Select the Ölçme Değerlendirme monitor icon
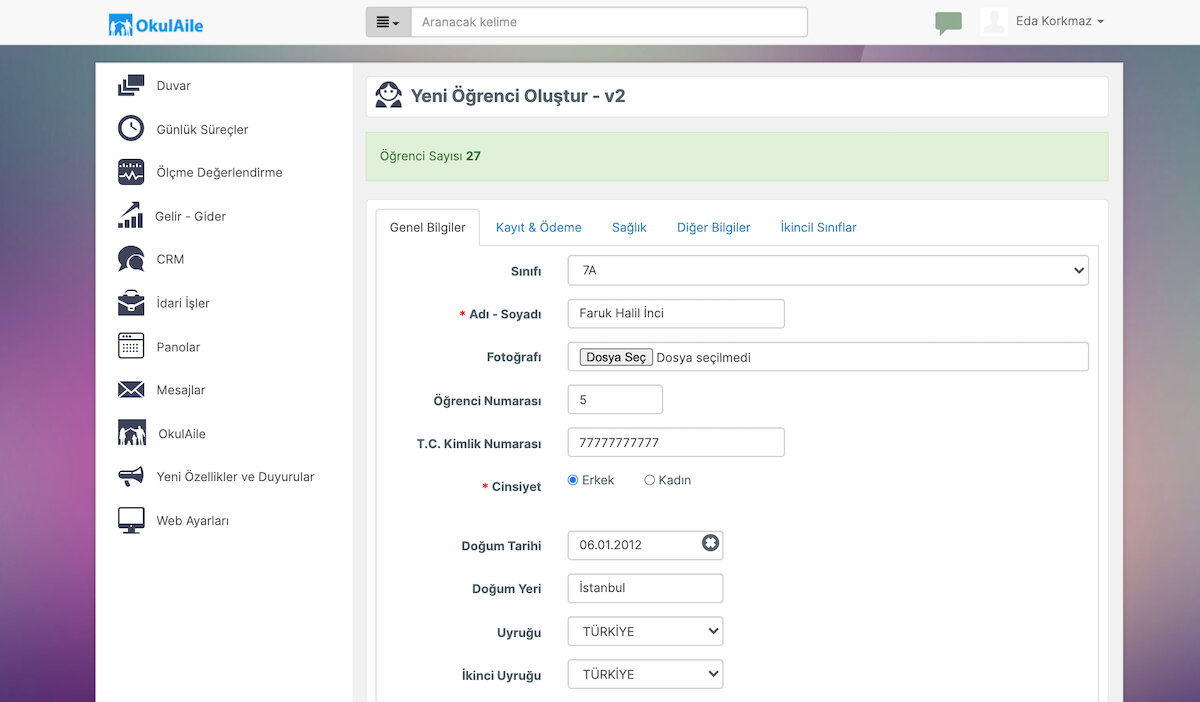The width and height of the screenshot is (1200, 702). point(131,172)
